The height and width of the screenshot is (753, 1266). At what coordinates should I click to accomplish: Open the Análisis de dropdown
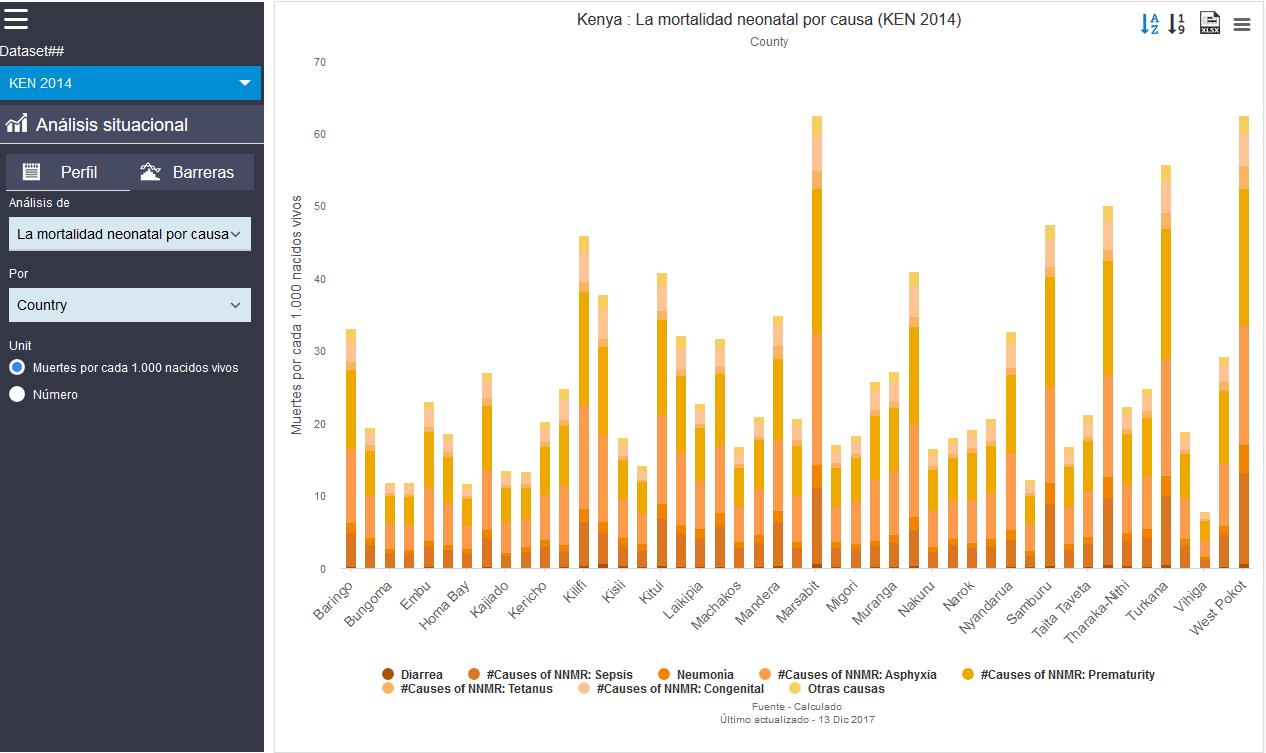click(130, 234)
